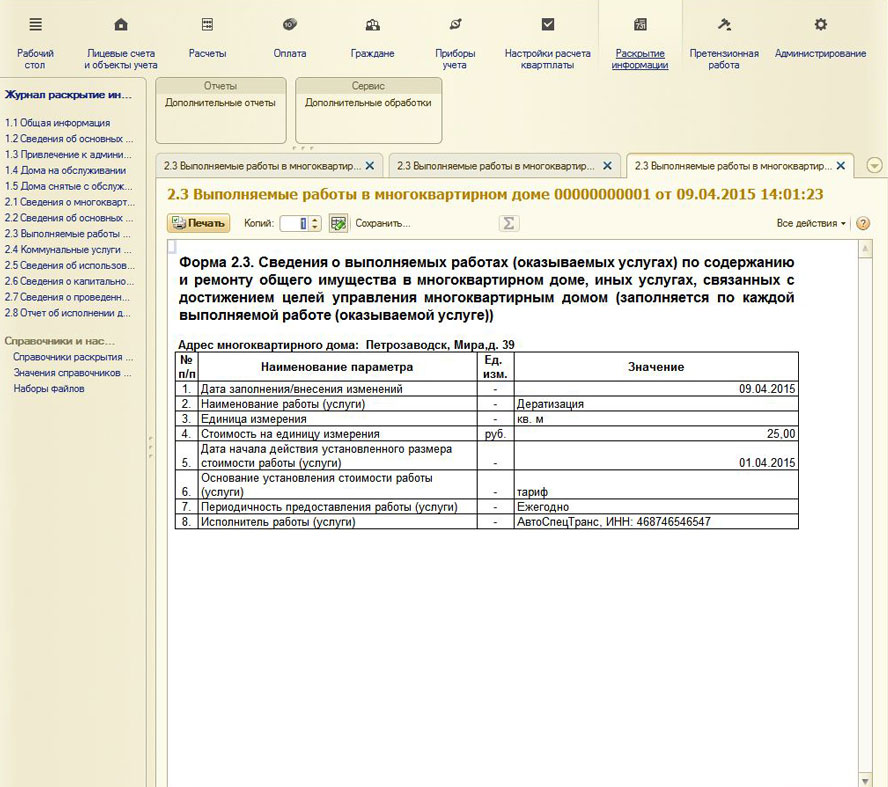Close the third 2.3 Выполняемые работы tab

click(x=841, y=166)
